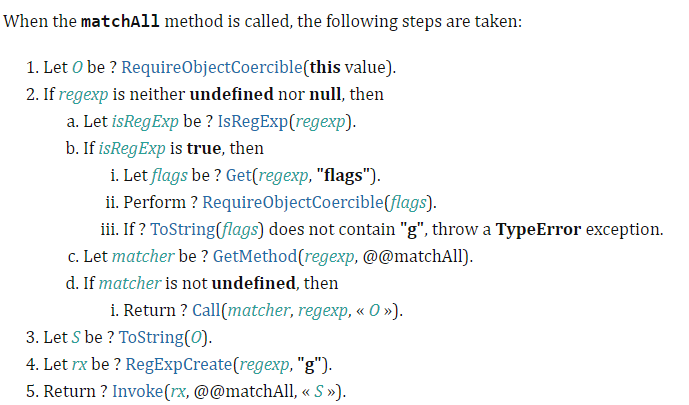Open the Call operation link

206,310
